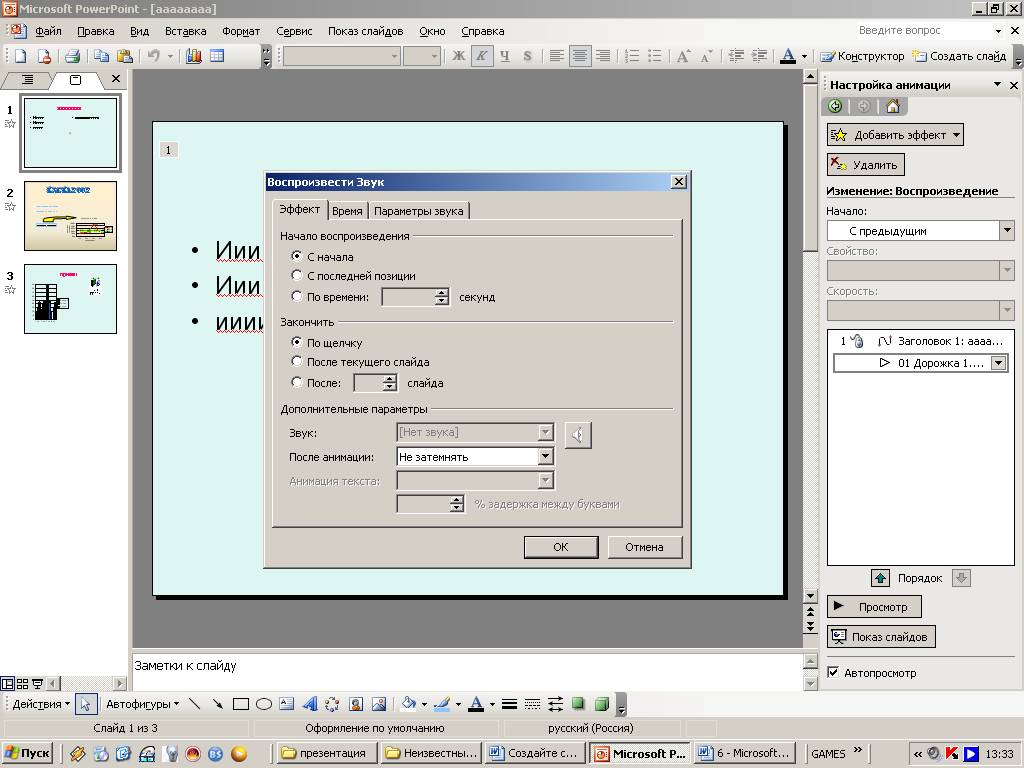Select the Line drawing tool

click(195, 704)
